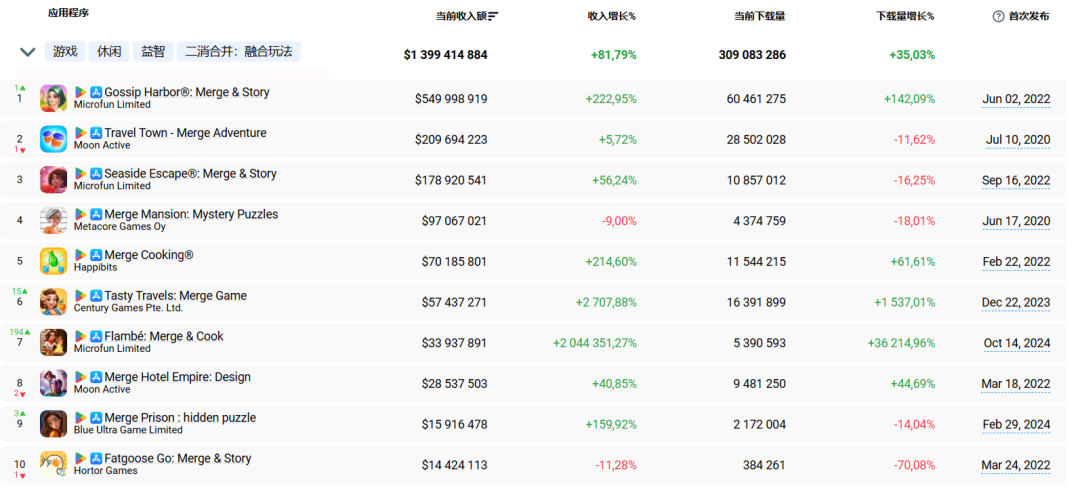Click Google Play icon beside Seaside Escape

pos(81,174)
